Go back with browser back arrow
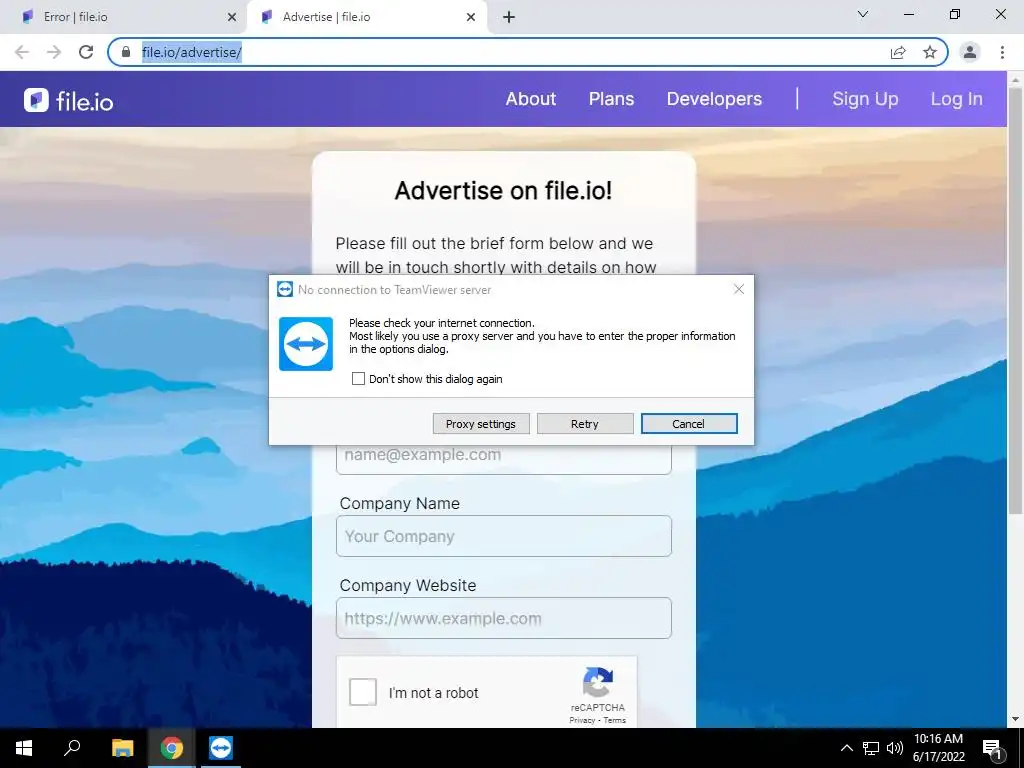This screenshot has width=1024, height=768. pos(22,52)
